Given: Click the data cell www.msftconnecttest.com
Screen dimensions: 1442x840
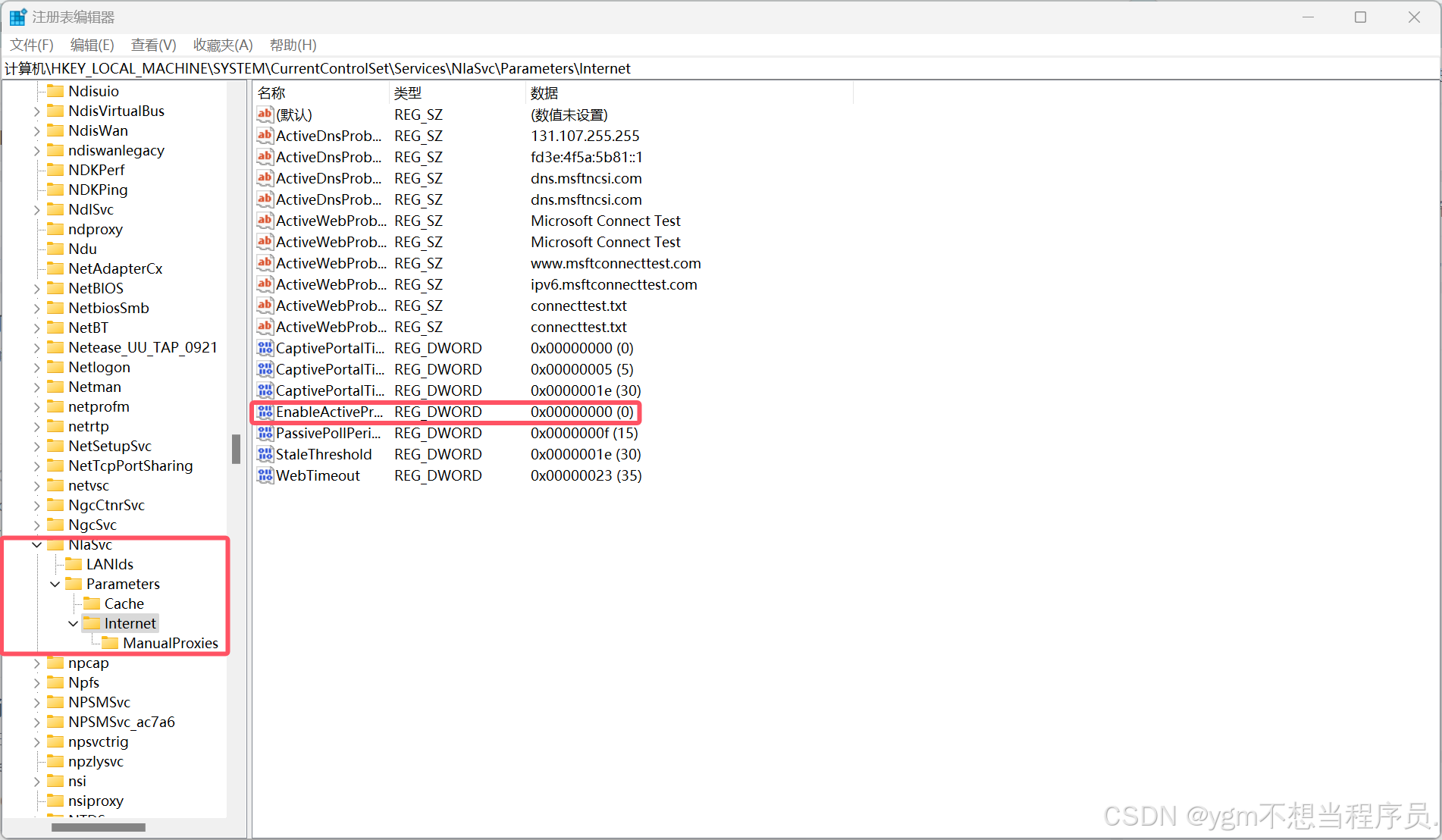Looking at the screenshot, I should coord(616,263).
